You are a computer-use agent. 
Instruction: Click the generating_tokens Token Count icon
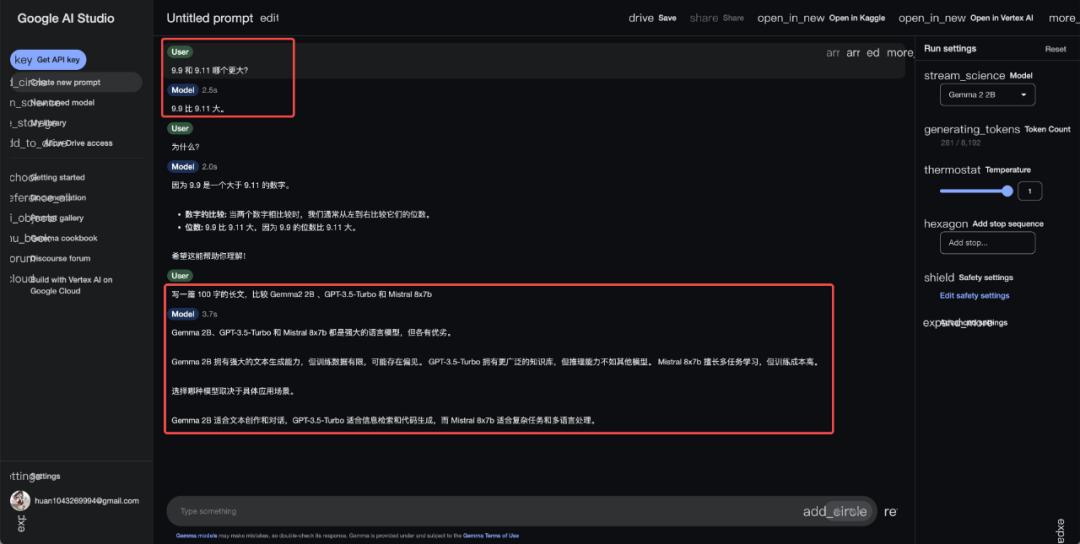[972, 129]
